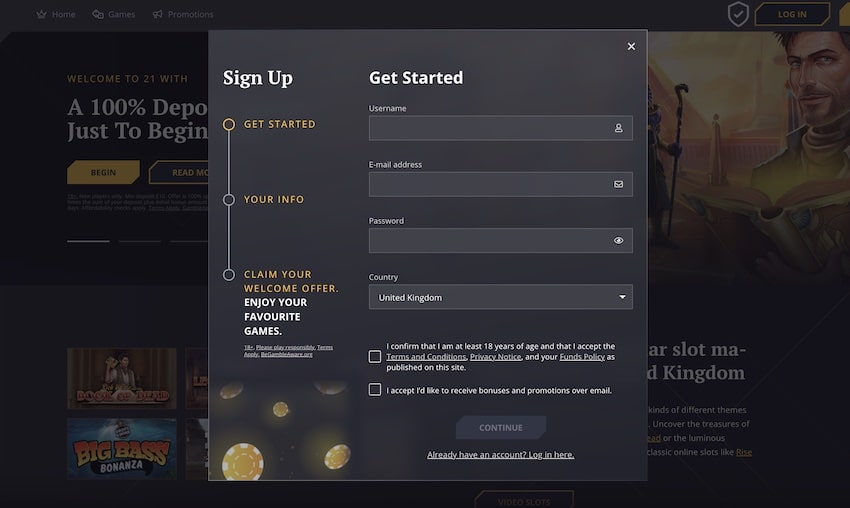
Task: Click inside the Username input field
Action: 490,128
